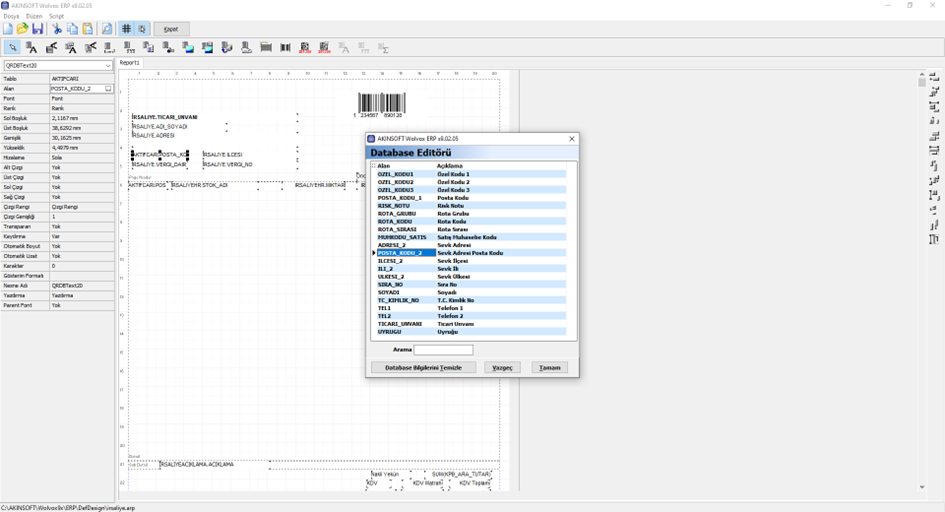Select the POSTA_KODU_1 row

[x=471, y=198]
